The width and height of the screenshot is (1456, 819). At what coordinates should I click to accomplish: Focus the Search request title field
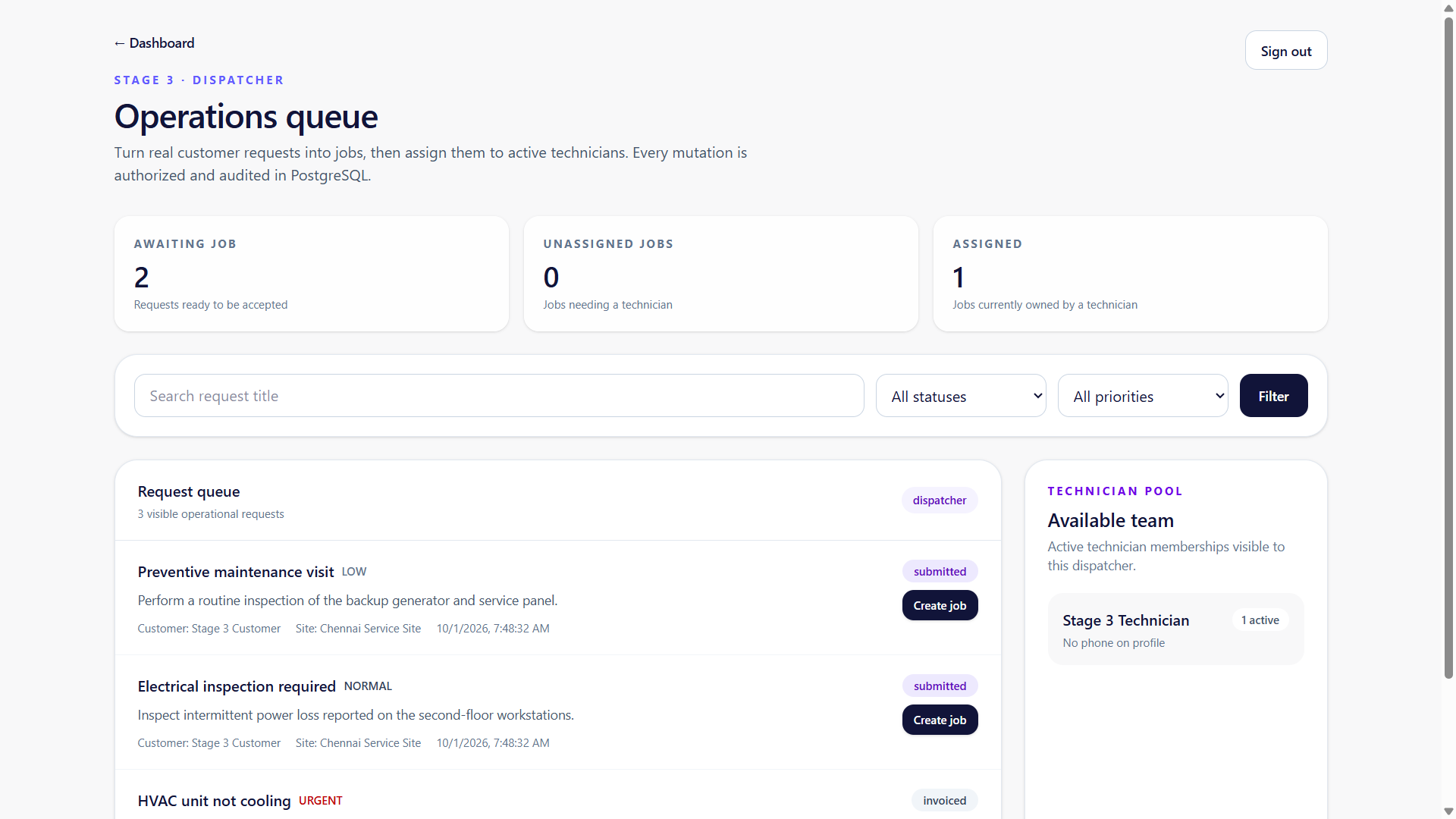tap(499, 396)
